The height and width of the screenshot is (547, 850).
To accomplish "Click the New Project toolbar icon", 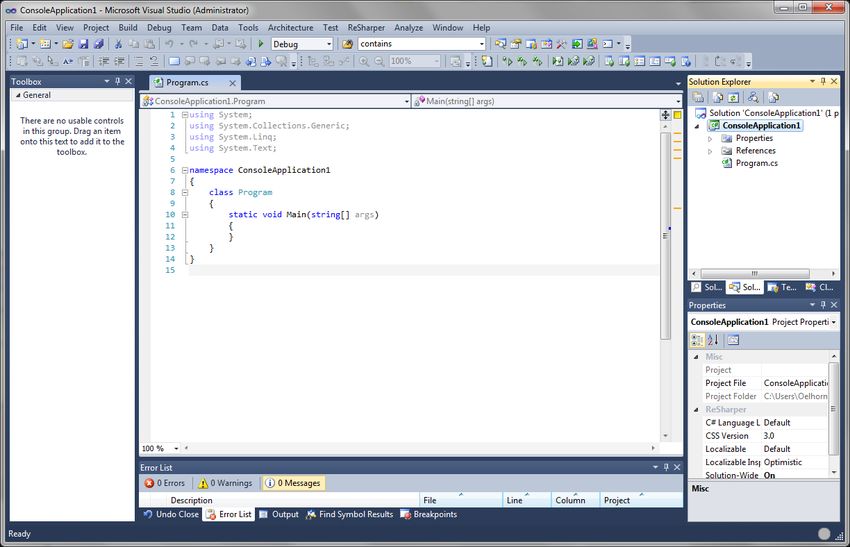I will pos(22,44).
